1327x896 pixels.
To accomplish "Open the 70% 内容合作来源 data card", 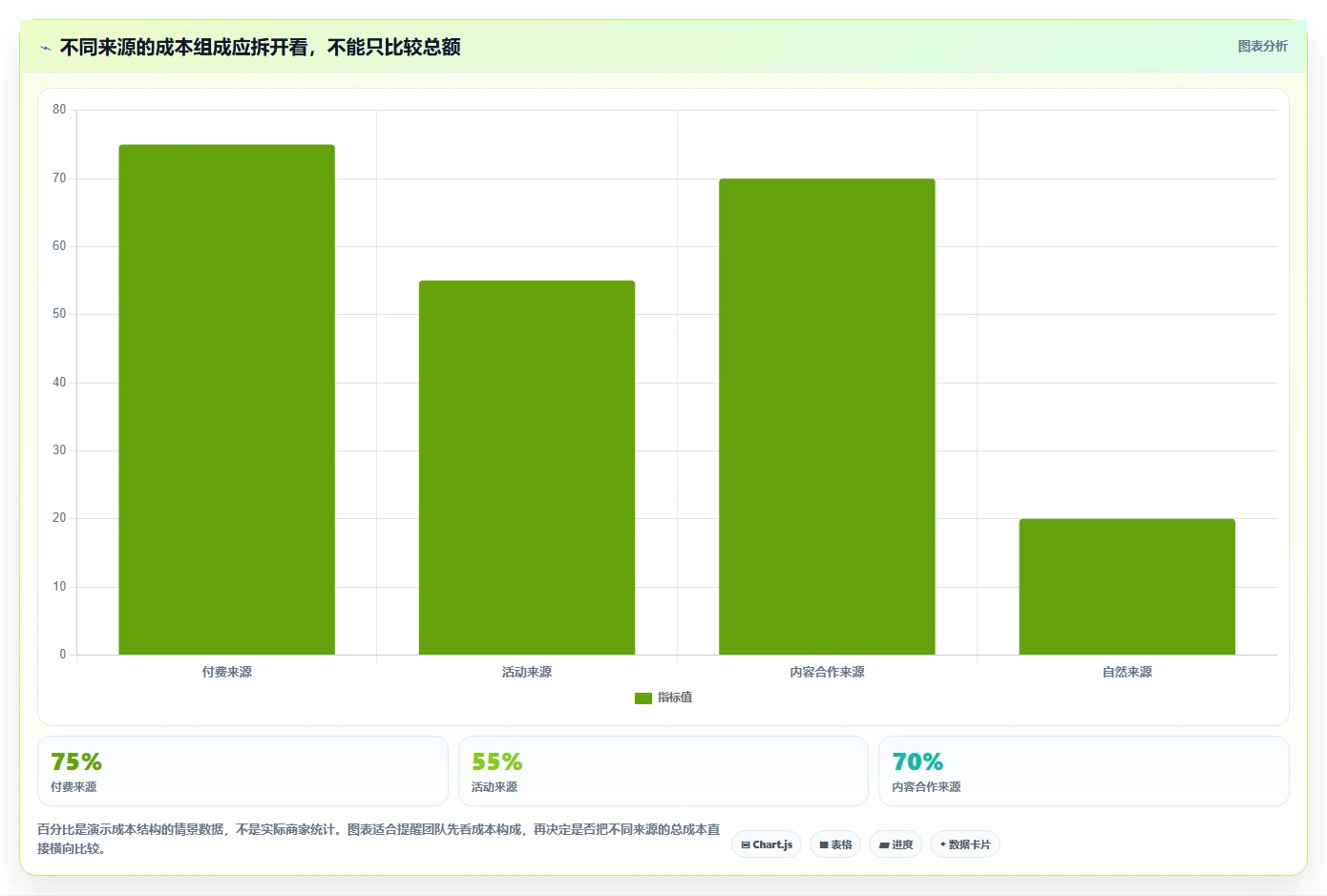I will tap(1084, 771).
